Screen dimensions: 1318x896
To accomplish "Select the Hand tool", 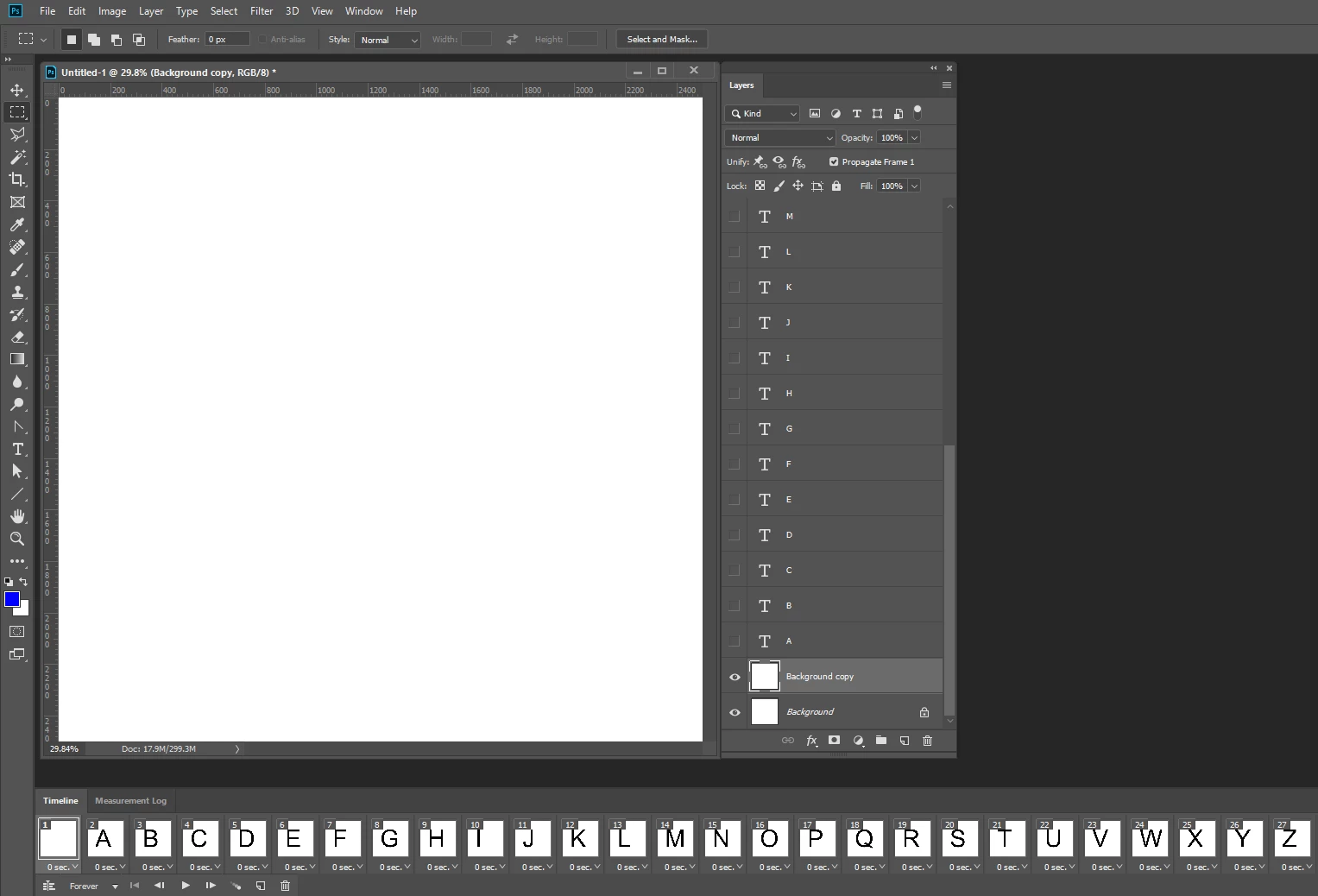I will 17,516.
